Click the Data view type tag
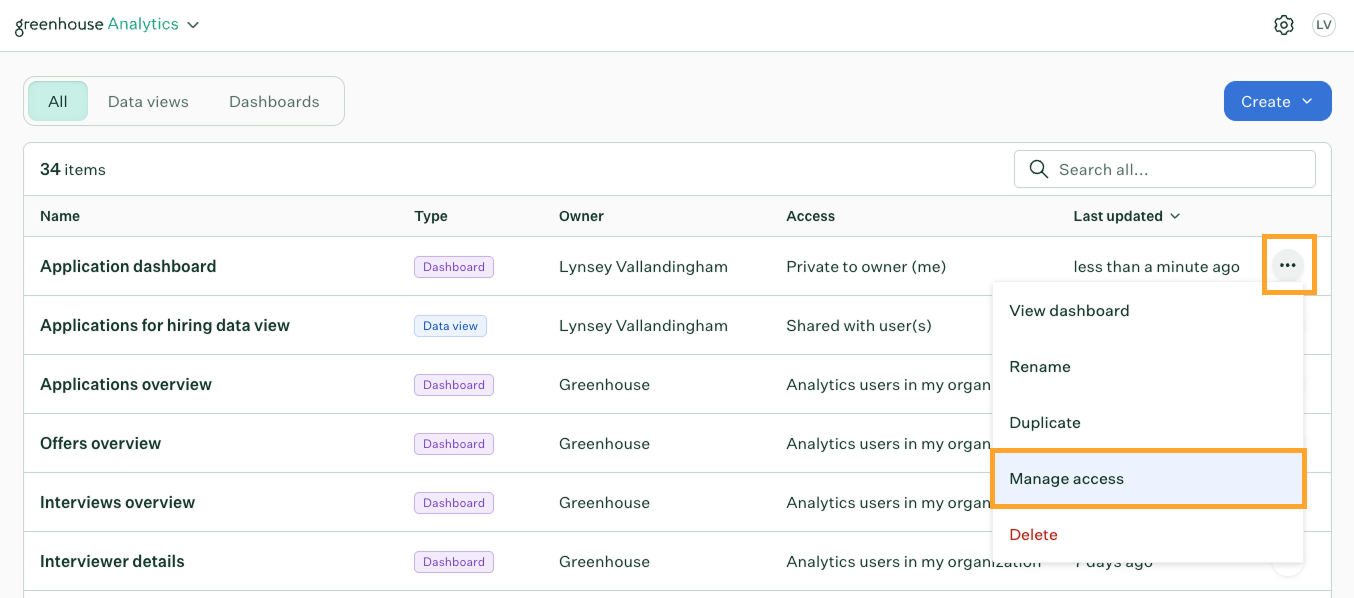Screen dimensions: 1354x598 [x=450, y=326]
